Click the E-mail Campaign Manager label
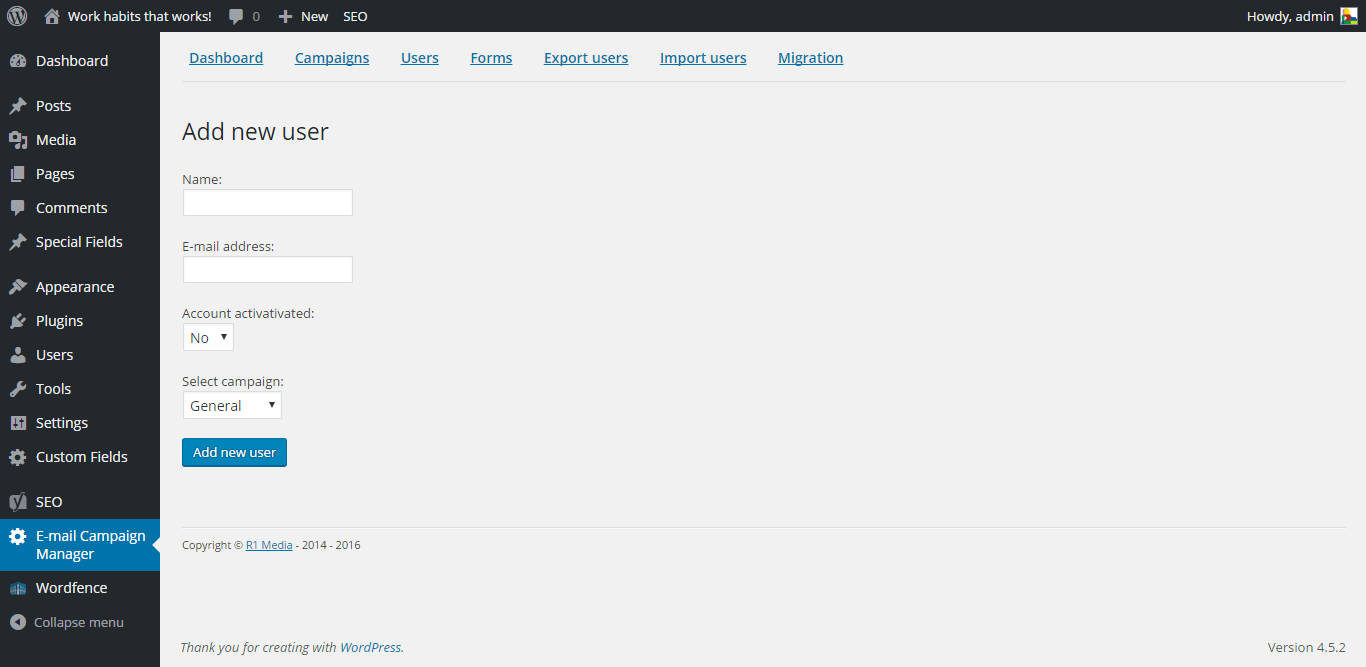1366x667 pixels. [91, 545]
